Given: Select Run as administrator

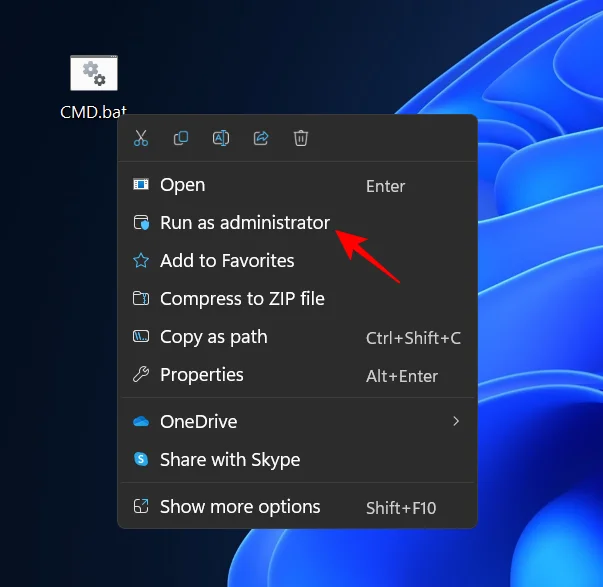Looking at the screenshot, I should [244, 223].
